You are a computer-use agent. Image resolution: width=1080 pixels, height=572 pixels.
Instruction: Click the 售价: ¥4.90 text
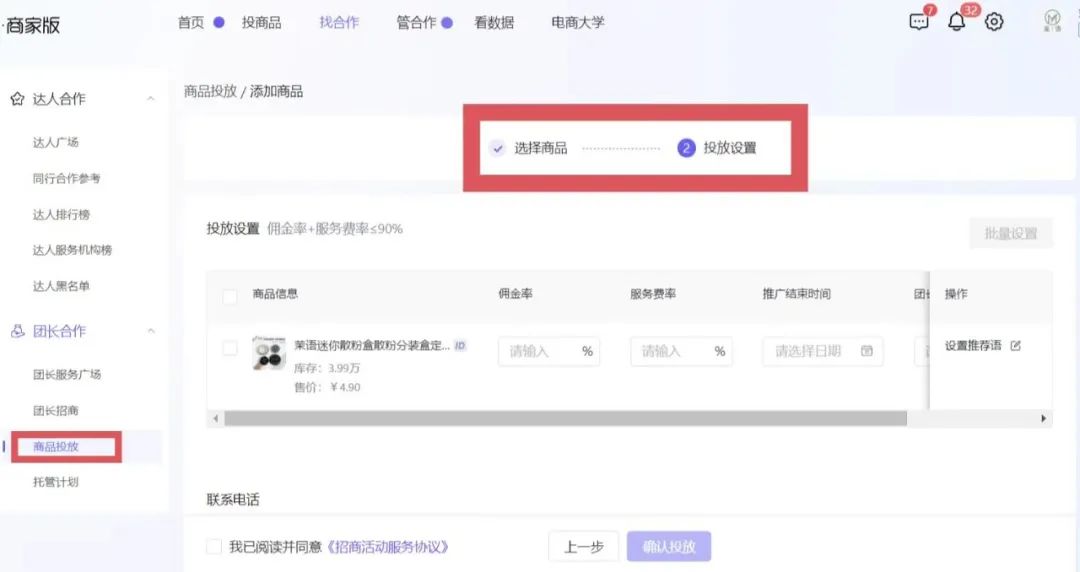[x=327, y=387]
